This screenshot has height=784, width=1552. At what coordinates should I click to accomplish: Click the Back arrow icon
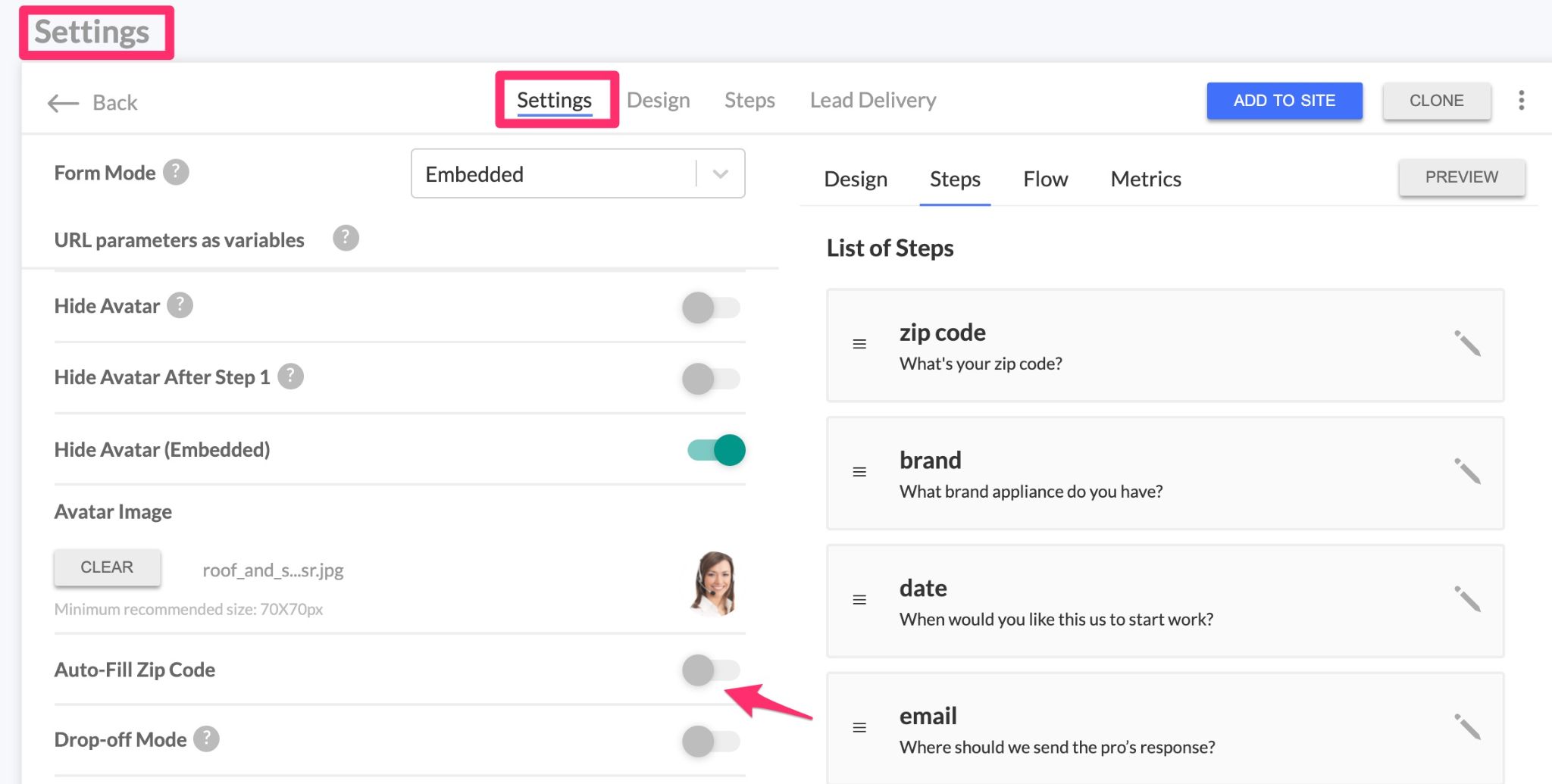tap(64, 103)
